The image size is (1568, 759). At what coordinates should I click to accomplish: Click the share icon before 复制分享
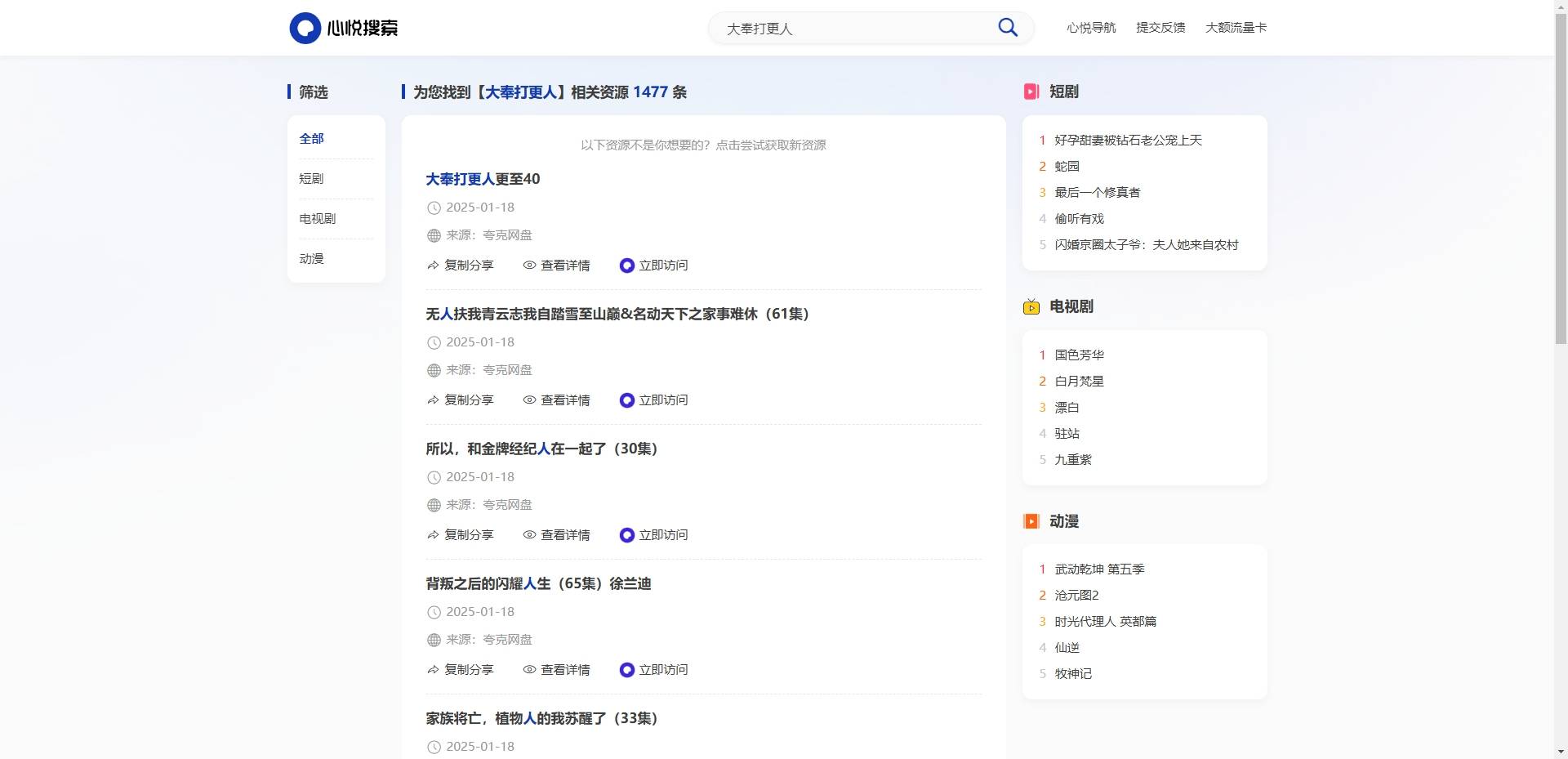[x=432, y=266]
